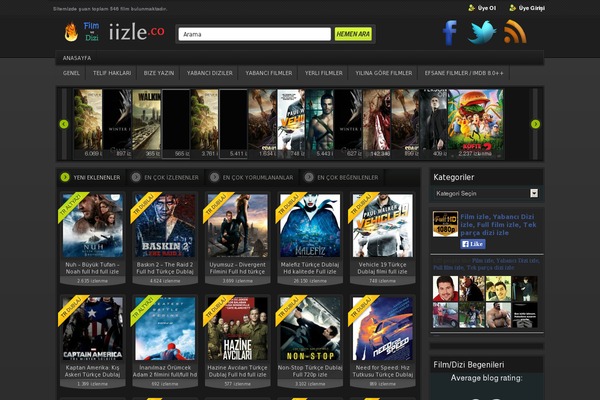
Task: Open the Baskın 2 The Raid 2 poster
Action: pyautogui.click(x=165, y=225)
